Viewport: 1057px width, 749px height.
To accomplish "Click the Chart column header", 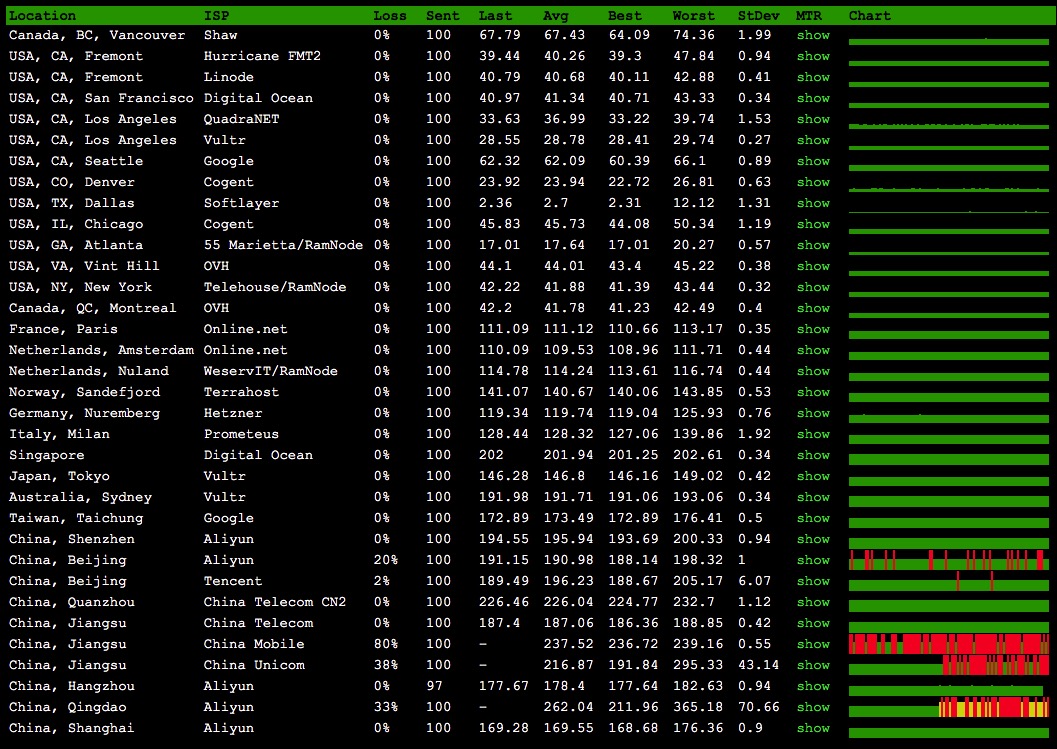I will pos(870,16).
